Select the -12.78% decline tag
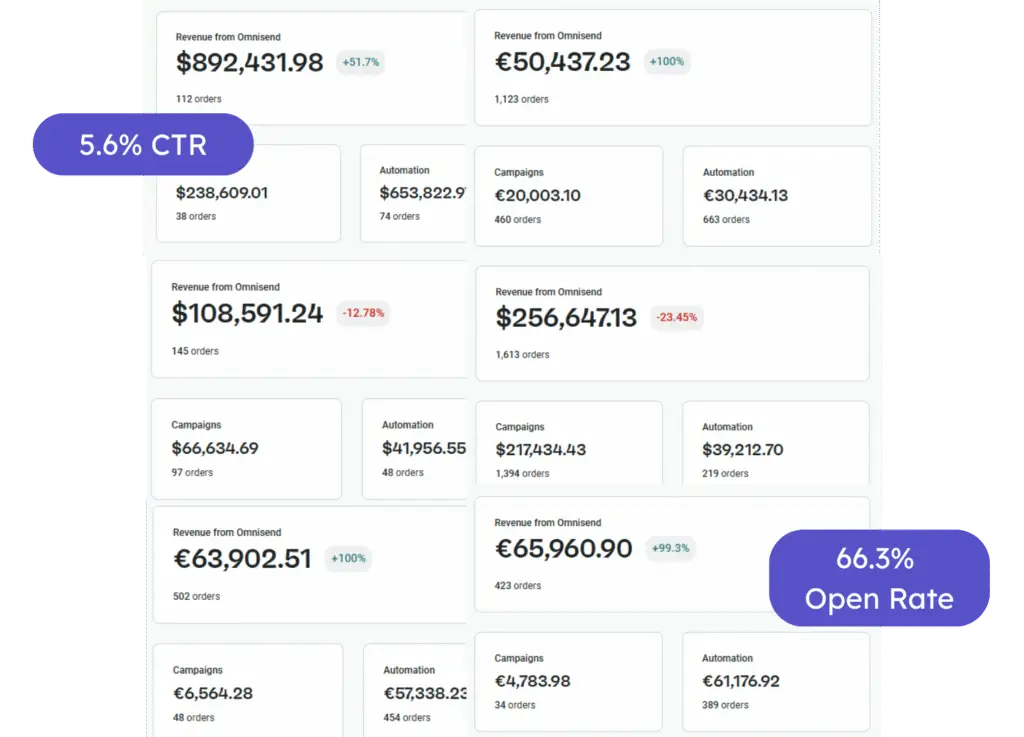The image size is (1024, 737). (363, 313)
